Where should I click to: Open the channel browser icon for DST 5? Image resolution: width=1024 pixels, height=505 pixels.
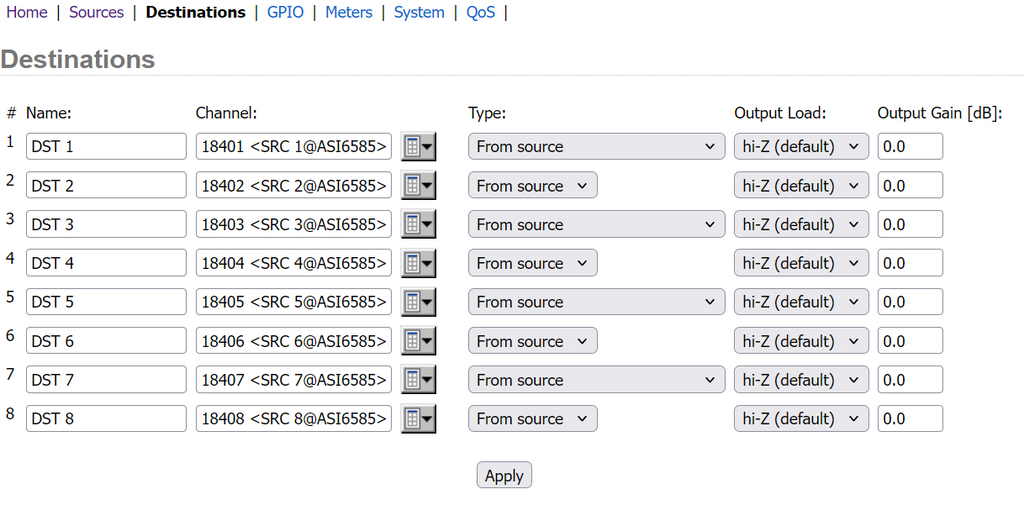[x=418, y=302]
